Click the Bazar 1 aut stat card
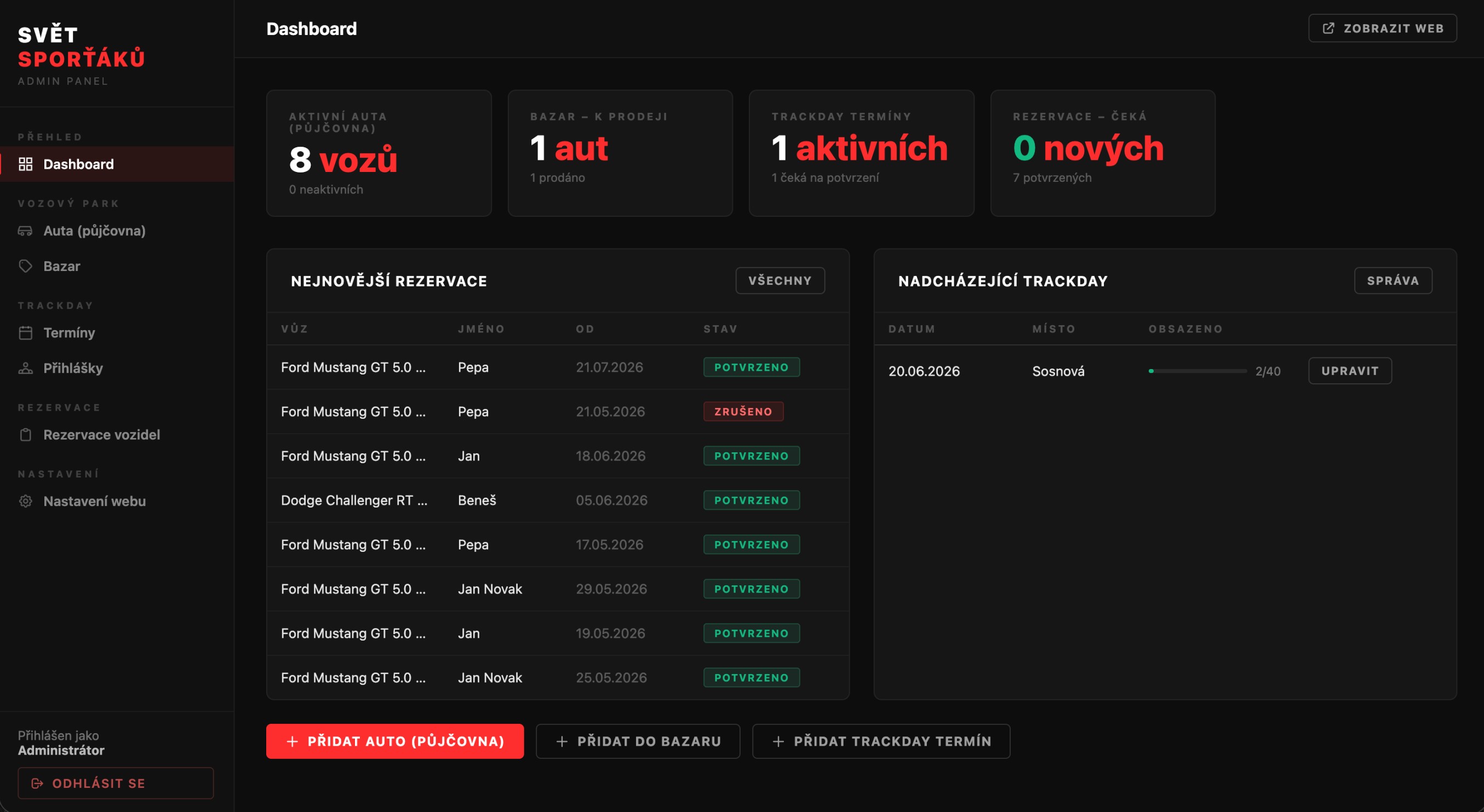Screen dimensions: 1484x812 pos(621,153)
